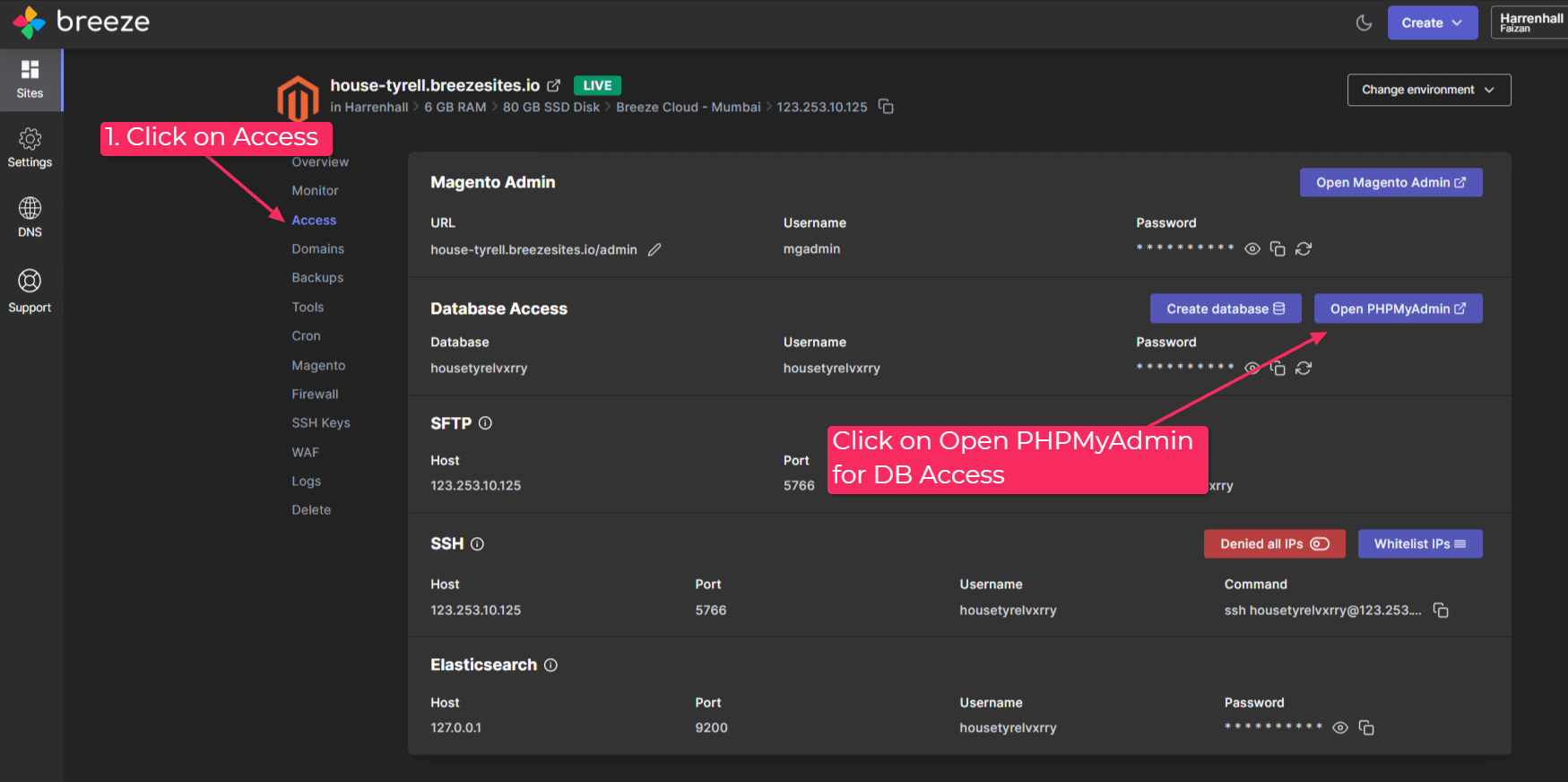This screenshot has height=782, width=1568.
Task: Regenerate the Magento Admin password
Action: tap(1304, 248)
